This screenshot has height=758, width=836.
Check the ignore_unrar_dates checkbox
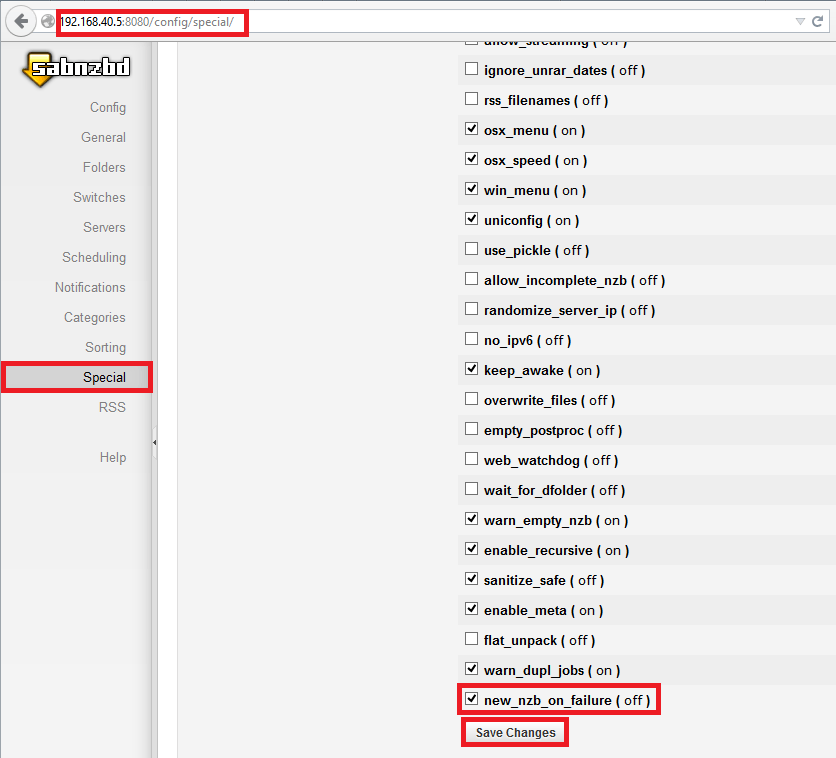[x=472, y=69]
